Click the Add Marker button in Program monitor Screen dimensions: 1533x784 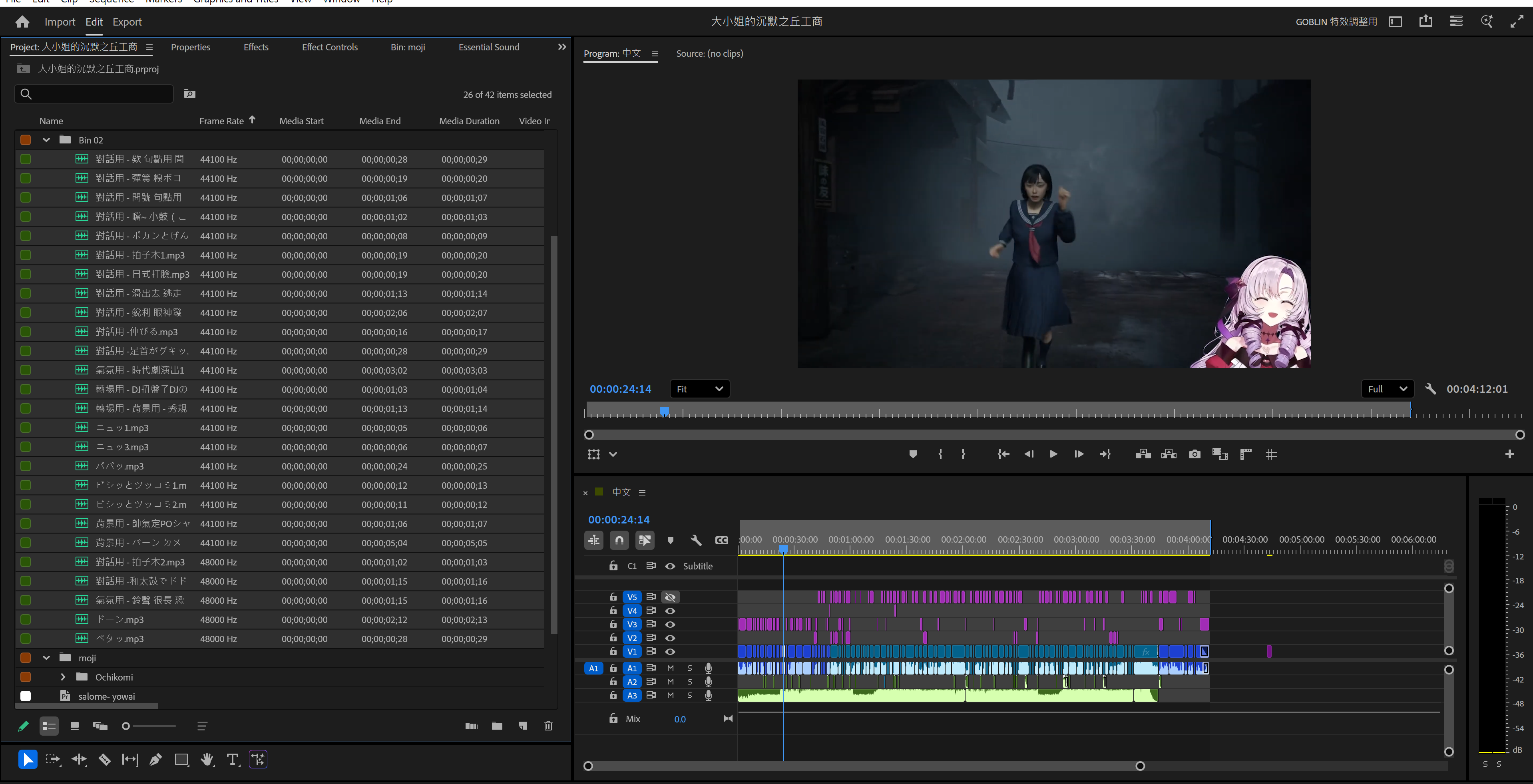pyautogui.click(x=912, y=454)
